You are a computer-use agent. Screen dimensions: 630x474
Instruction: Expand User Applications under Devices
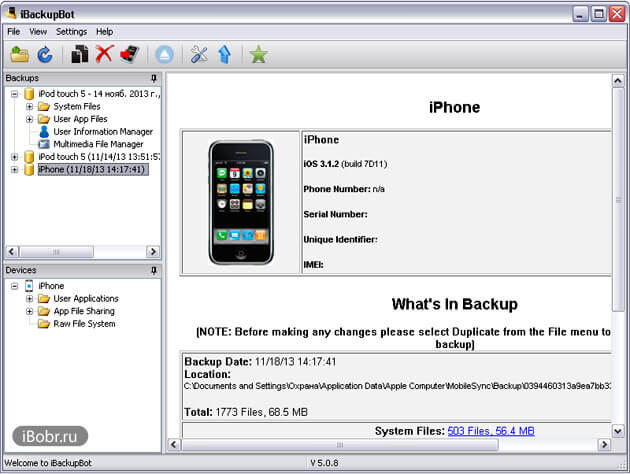point(30,299)
